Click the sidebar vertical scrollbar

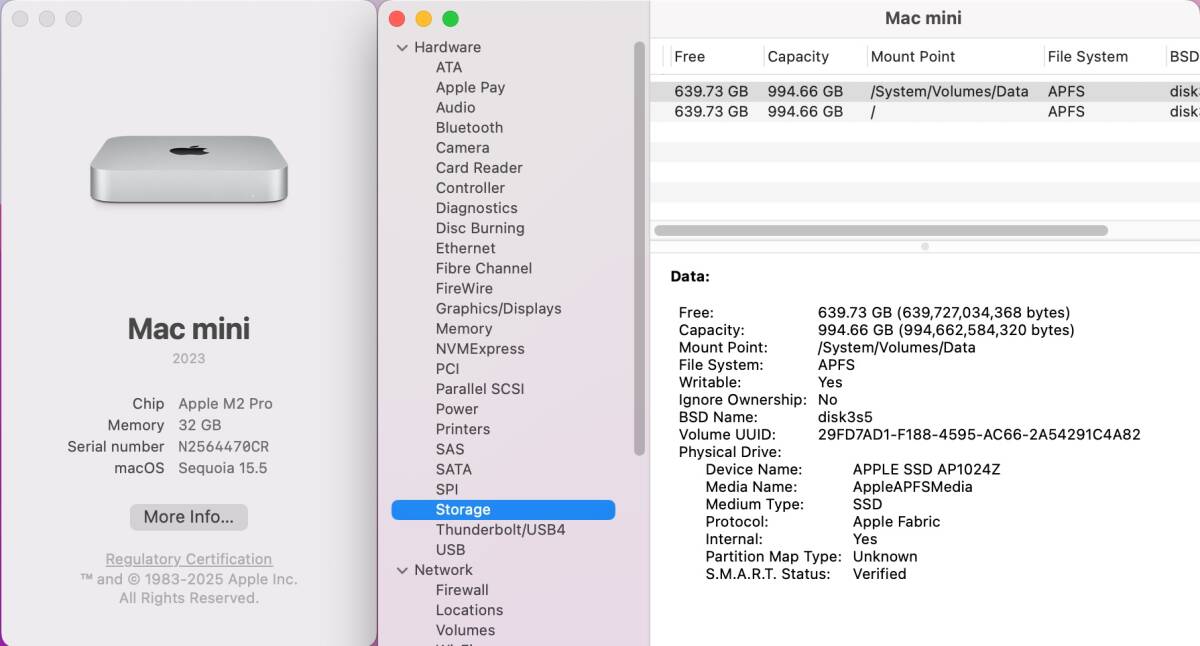coord(640,248)
